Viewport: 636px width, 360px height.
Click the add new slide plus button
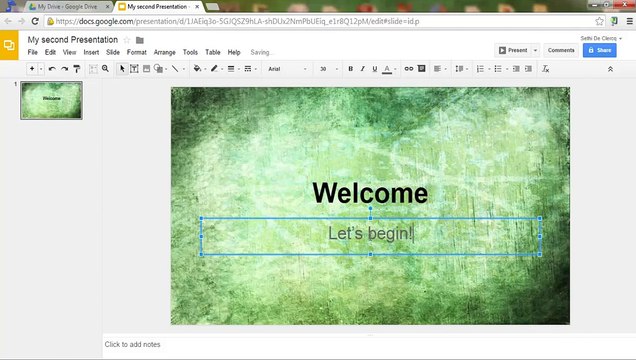(32, 69)
